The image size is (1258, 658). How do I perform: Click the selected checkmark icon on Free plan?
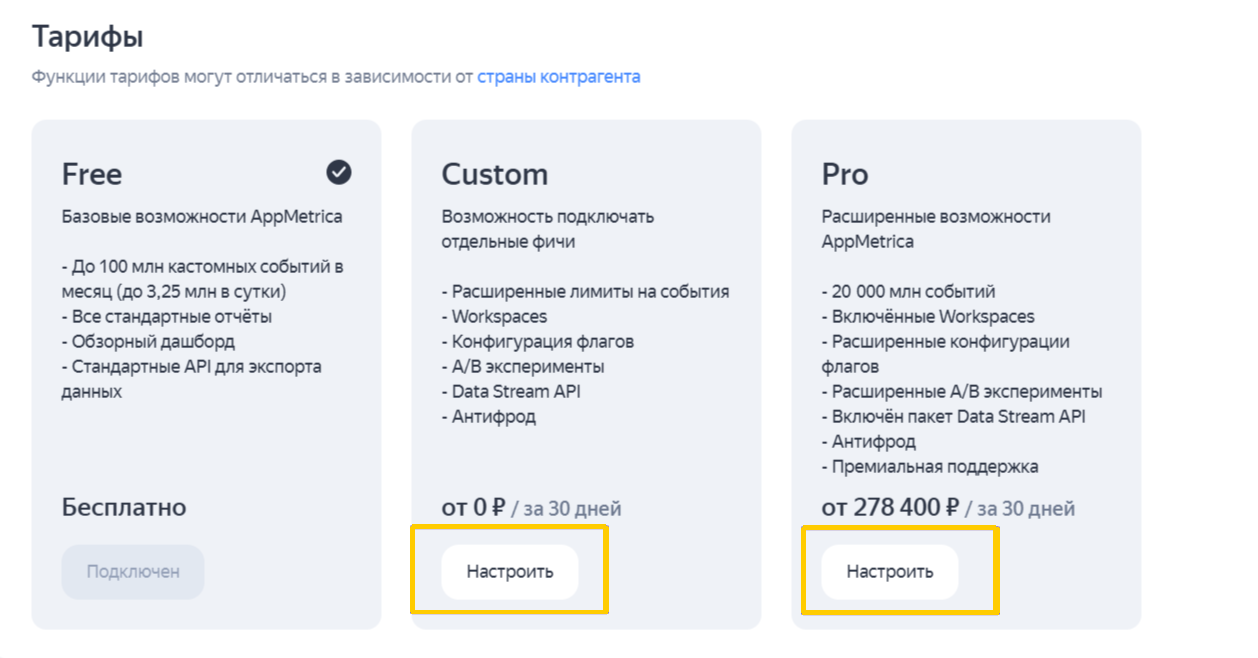click(339, 173)
